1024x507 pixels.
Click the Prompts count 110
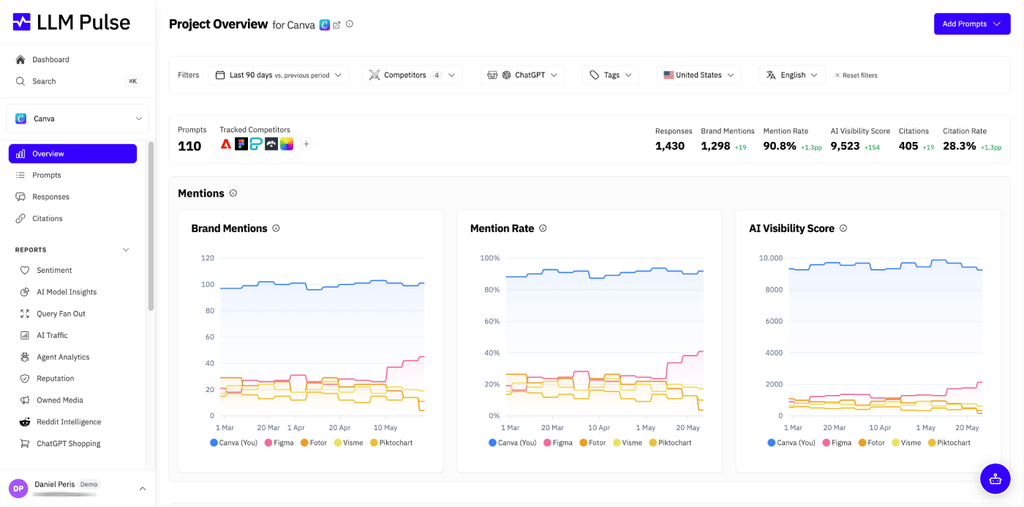(189, 146)
